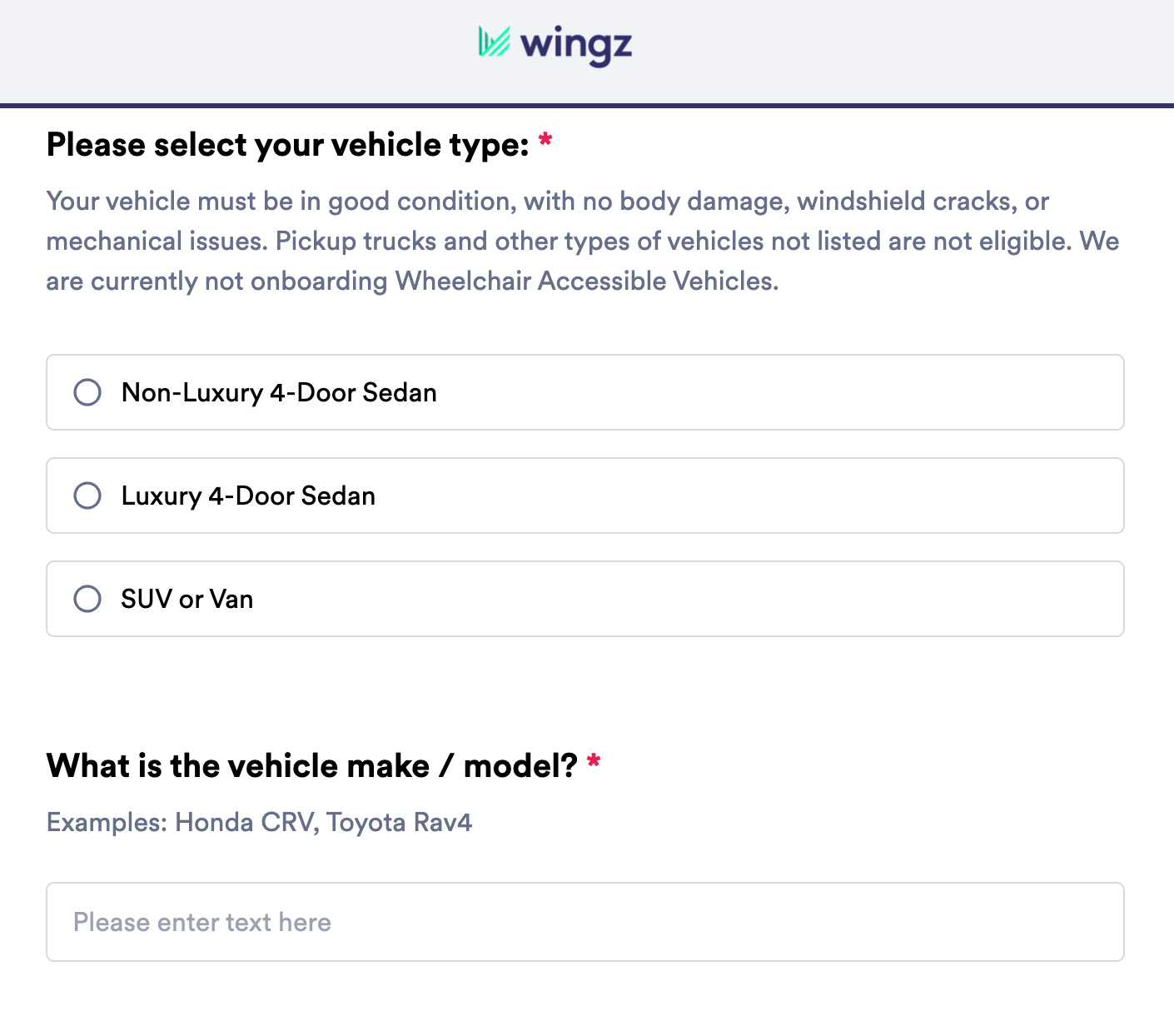The width and height of the screenshot is (1174, 1036).
Task: Click the "What is the vehicle make / model?" heading
Action: coord(311,765)
